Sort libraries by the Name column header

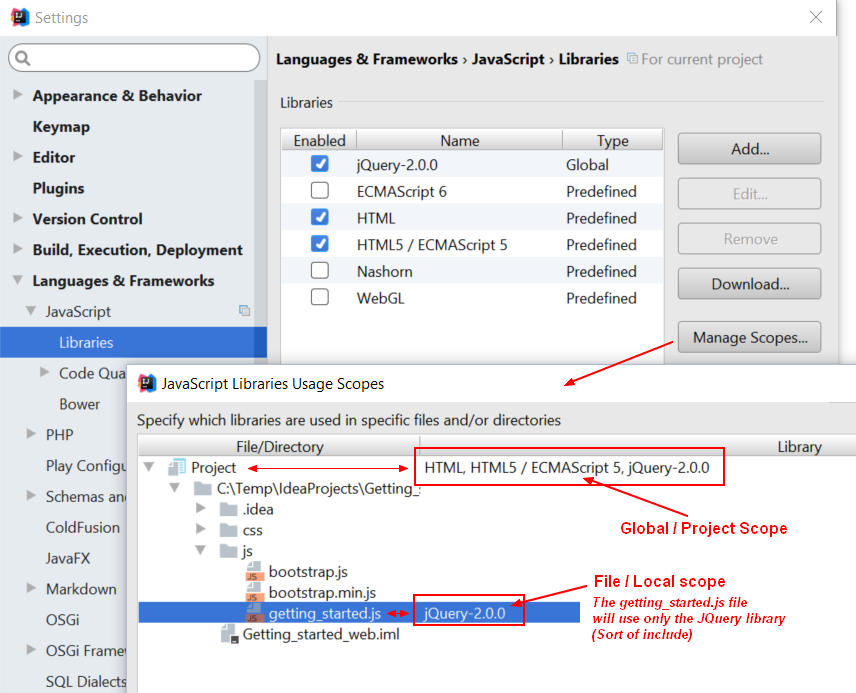pyautogui.click(x=459, y=141)
